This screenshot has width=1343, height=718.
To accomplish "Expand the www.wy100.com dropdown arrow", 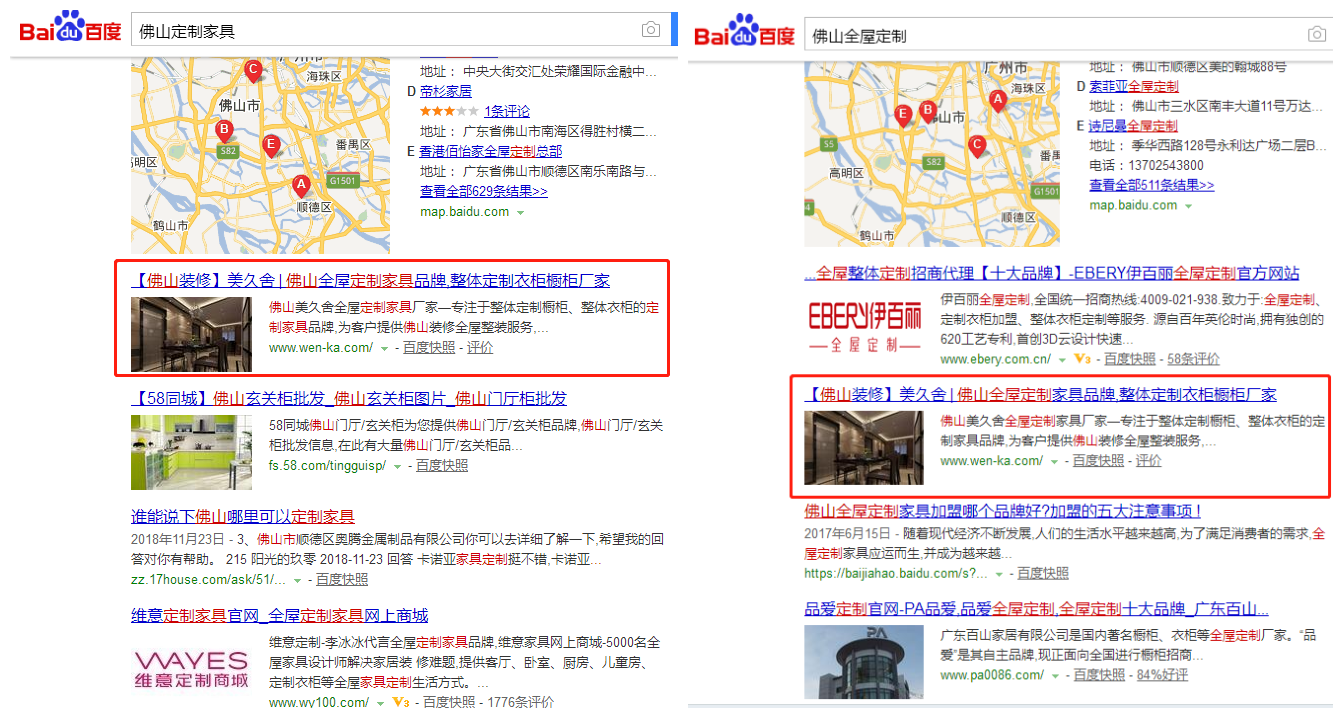I will 380,703.
